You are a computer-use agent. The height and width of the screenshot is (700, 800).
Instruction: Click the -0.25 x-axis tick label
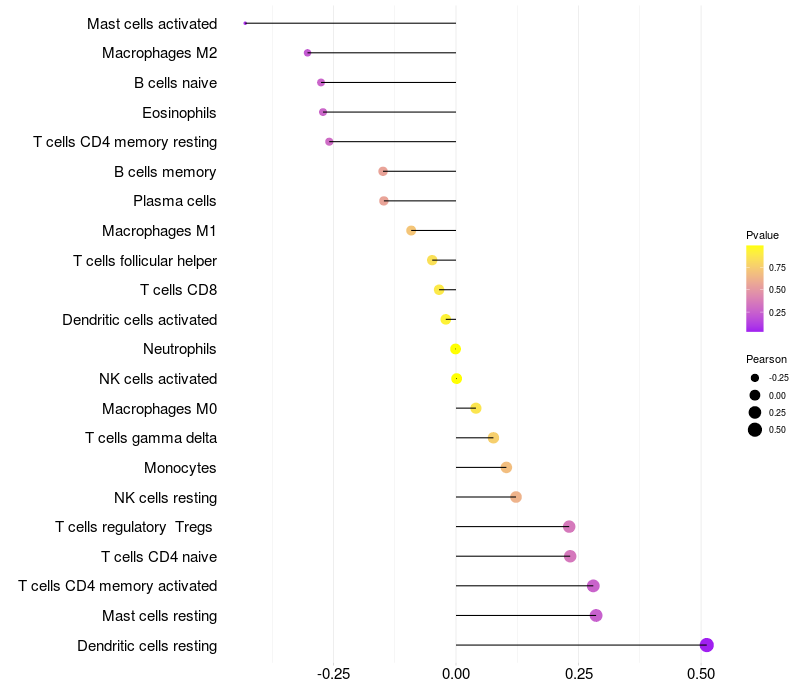pos(333,674)
